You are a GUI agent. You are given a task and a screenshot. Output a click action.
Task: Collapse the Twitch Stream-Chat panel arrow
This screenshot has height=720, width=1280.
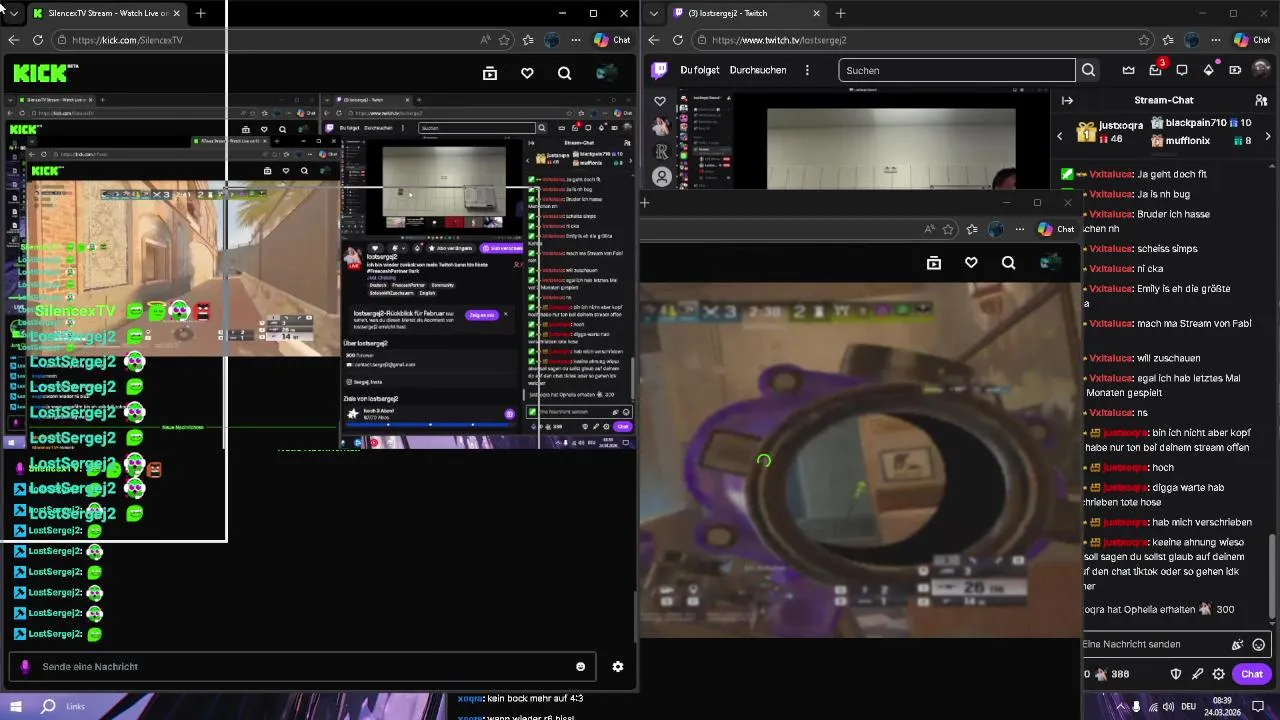[x=1067, y=100]
